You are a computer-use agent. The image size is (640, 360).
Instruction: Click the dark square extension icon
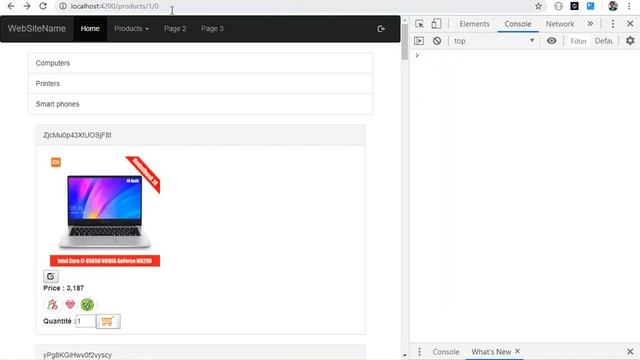click(x=574, y=6)
